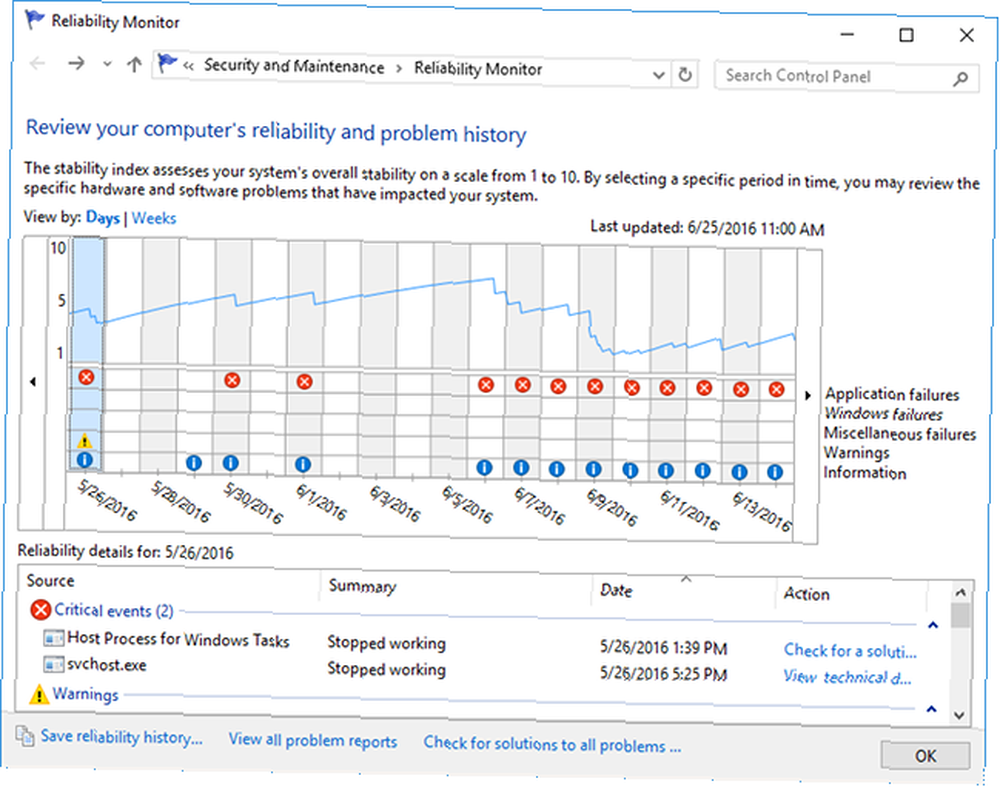Click Save reliability history link

click(122, 737)
